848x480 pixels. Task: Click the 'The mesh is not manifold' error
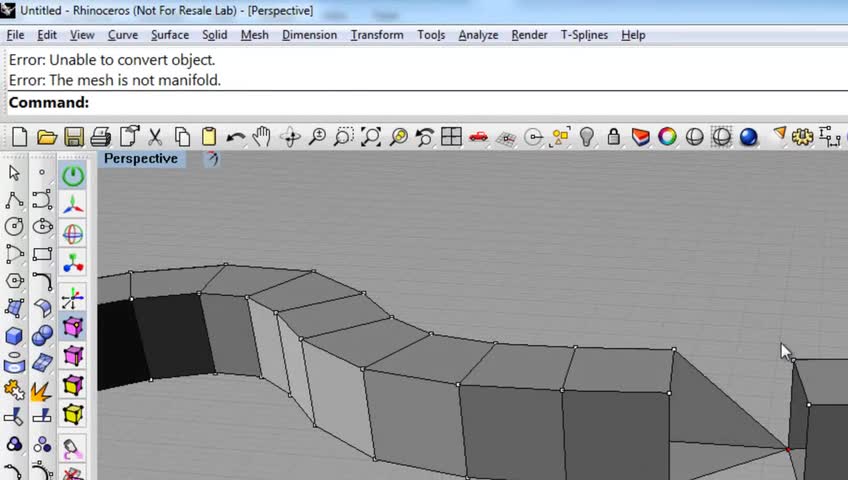click(x=115, y=80)
